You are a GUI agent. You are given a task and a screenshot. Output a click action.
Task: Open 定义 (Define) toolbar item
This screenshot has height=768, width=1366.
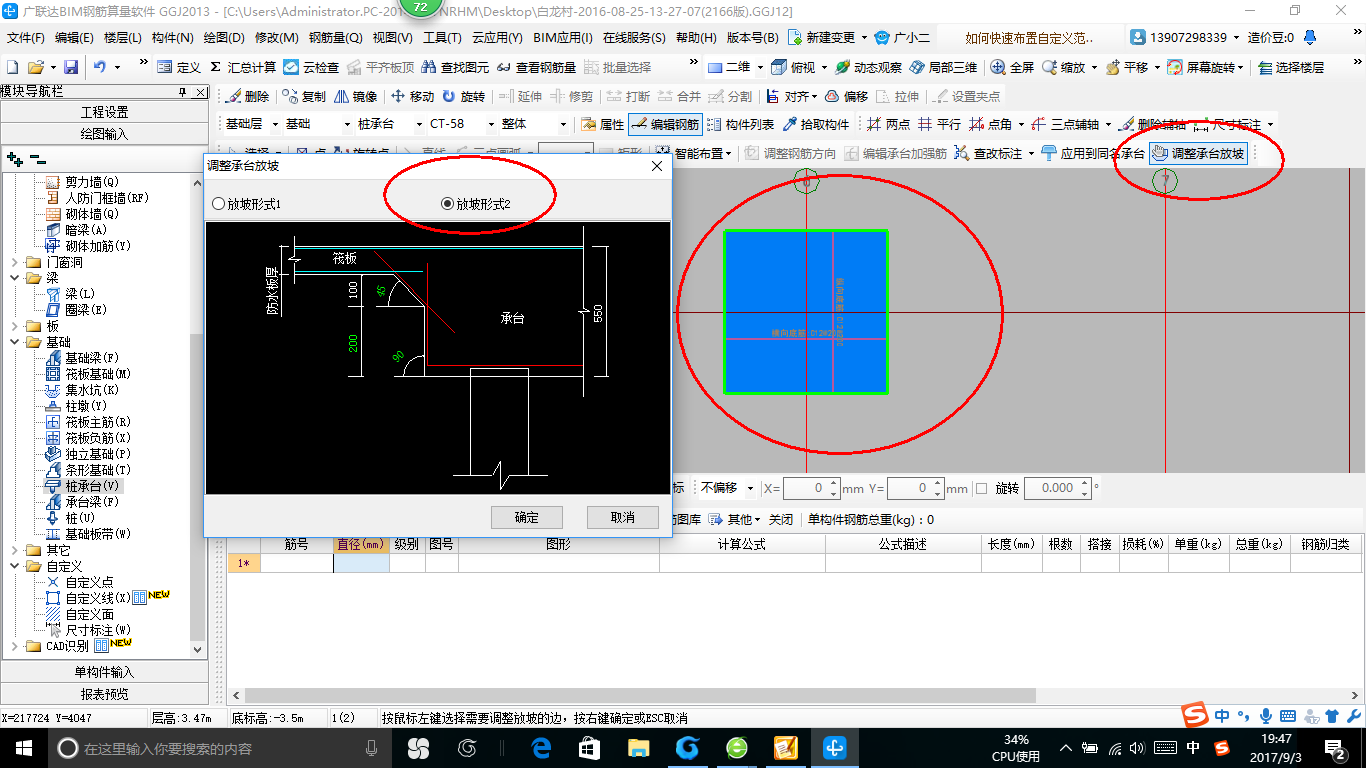click(x=179, y=67)
